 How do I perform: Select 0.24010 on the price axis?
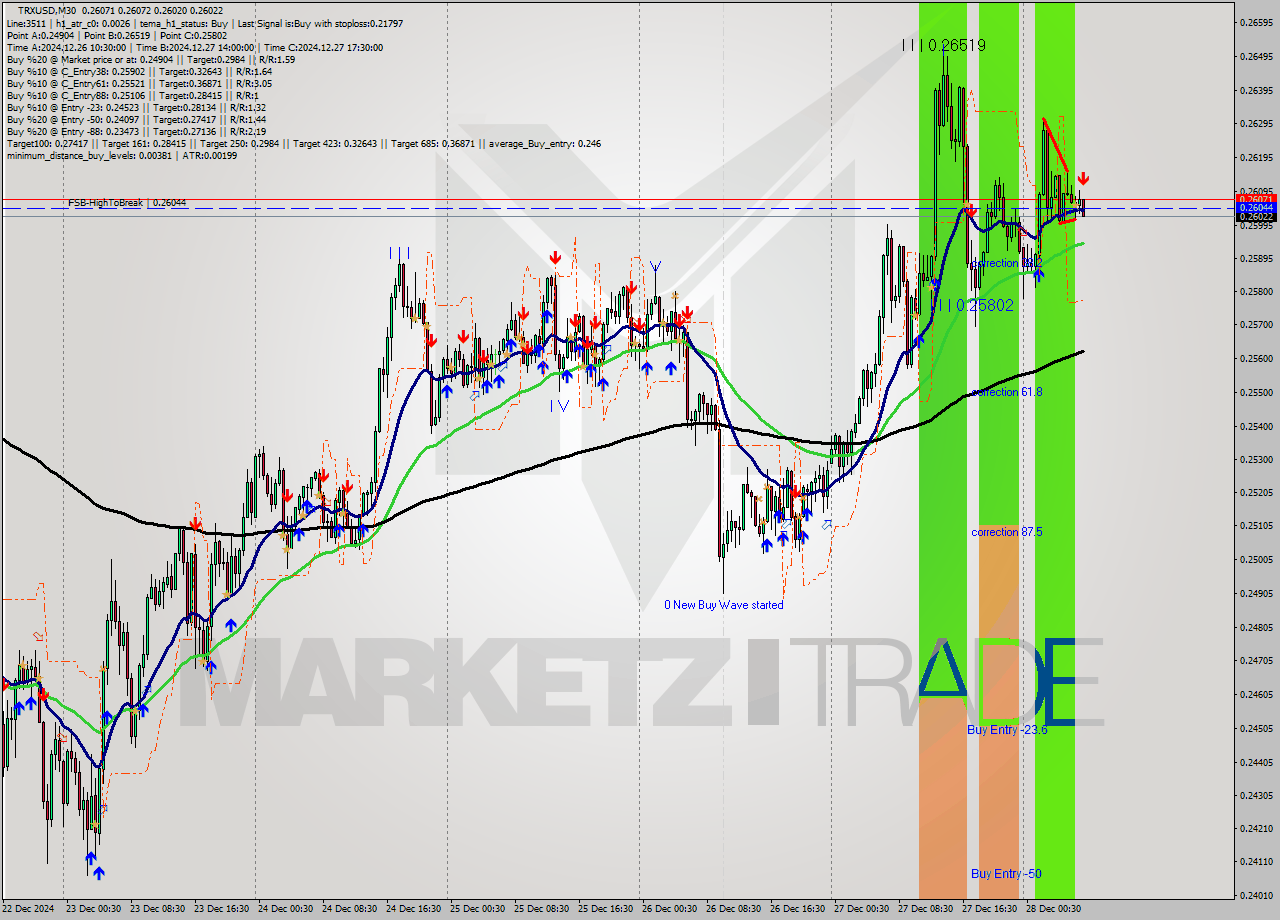[1257, 895]
